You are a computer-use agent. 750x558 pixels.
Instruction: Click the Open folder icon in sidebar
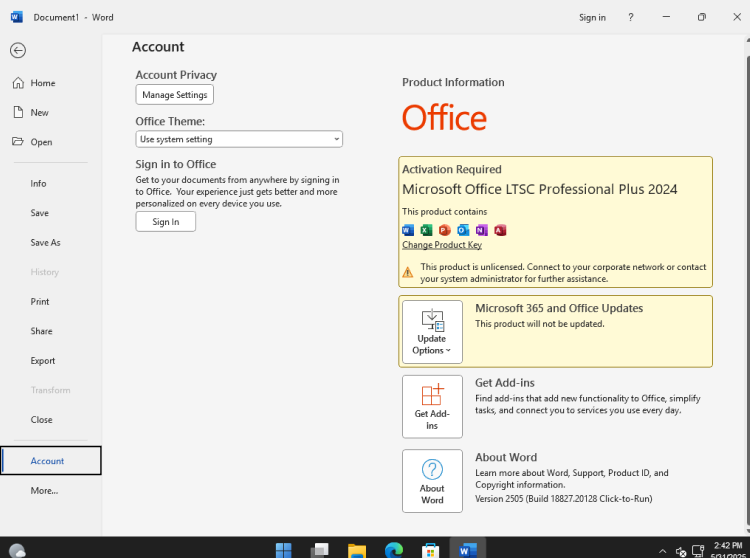click(x=18, y=142)
